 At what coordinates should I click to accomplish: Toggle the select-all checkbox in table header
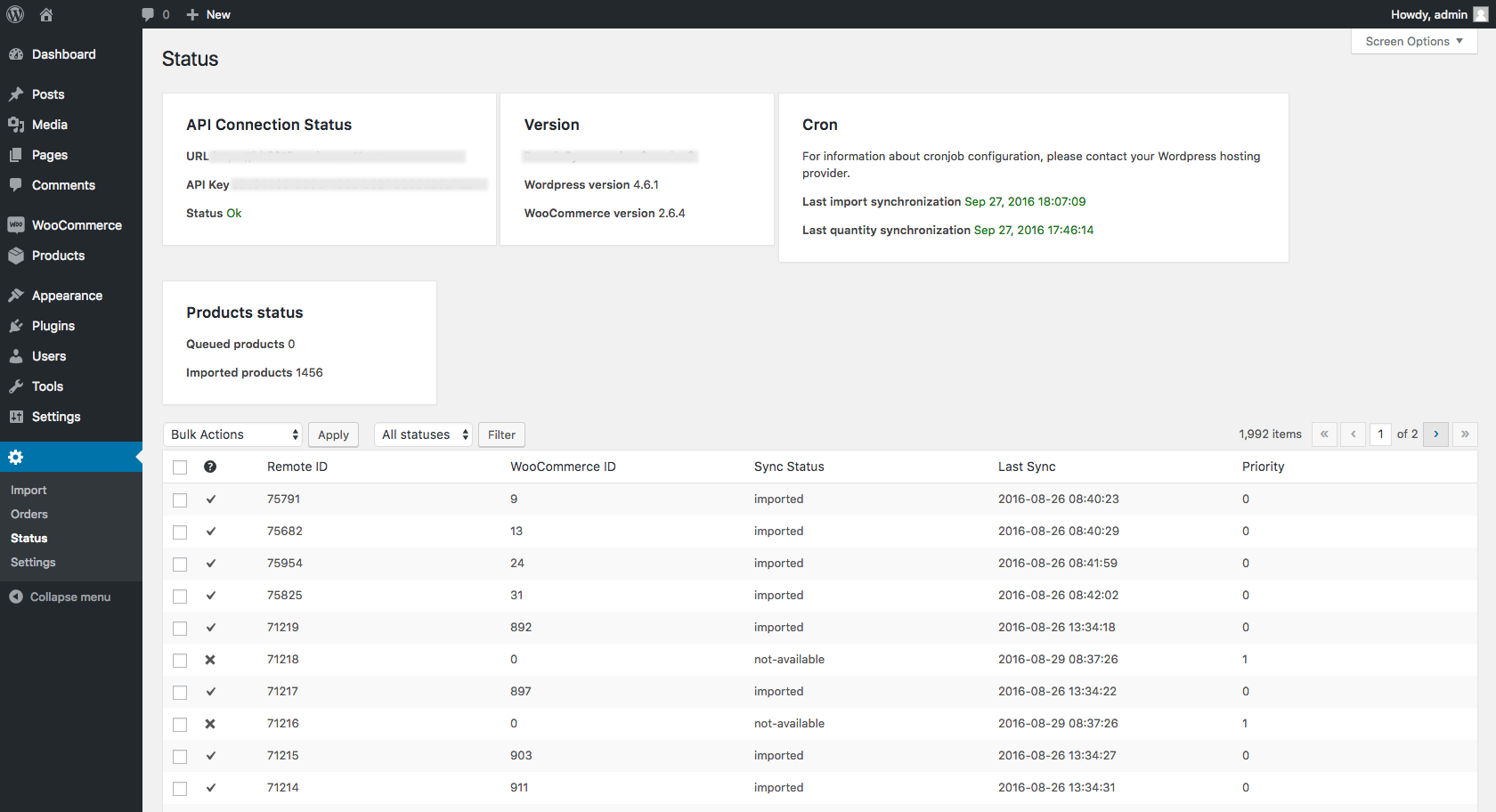click(180, 467)
